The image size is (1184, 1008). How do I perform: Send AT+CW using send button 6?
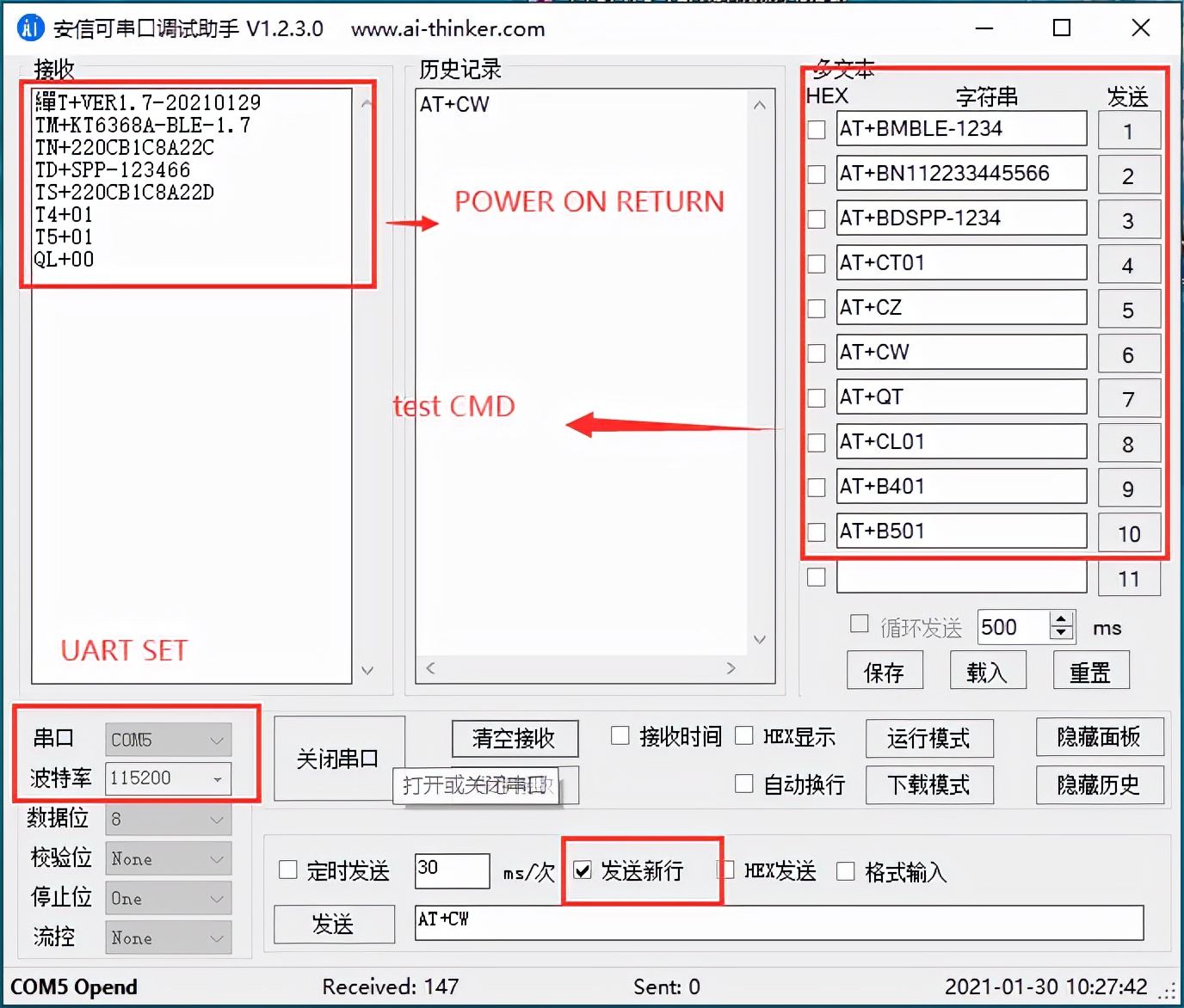tap(1129, 353)
